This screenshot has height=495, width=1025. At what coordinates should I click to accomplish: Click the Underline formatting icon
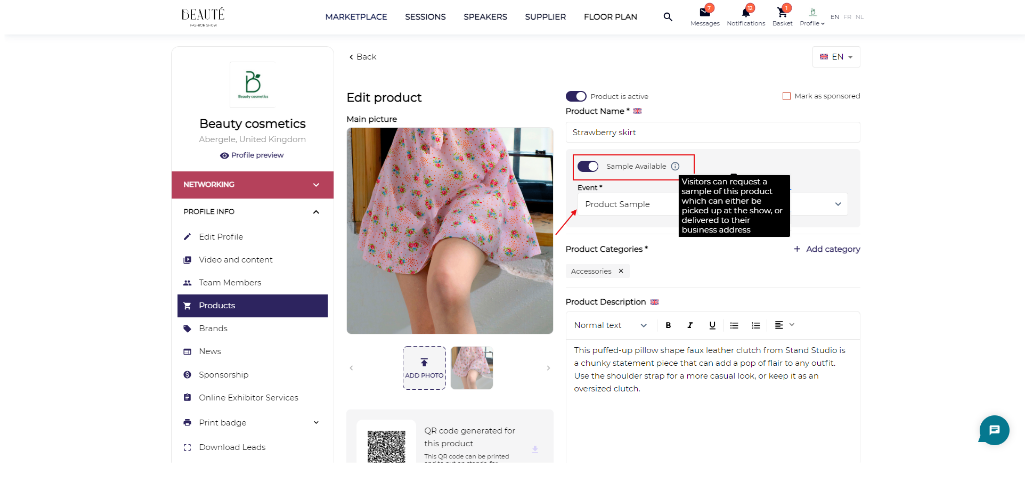[712, 325]
